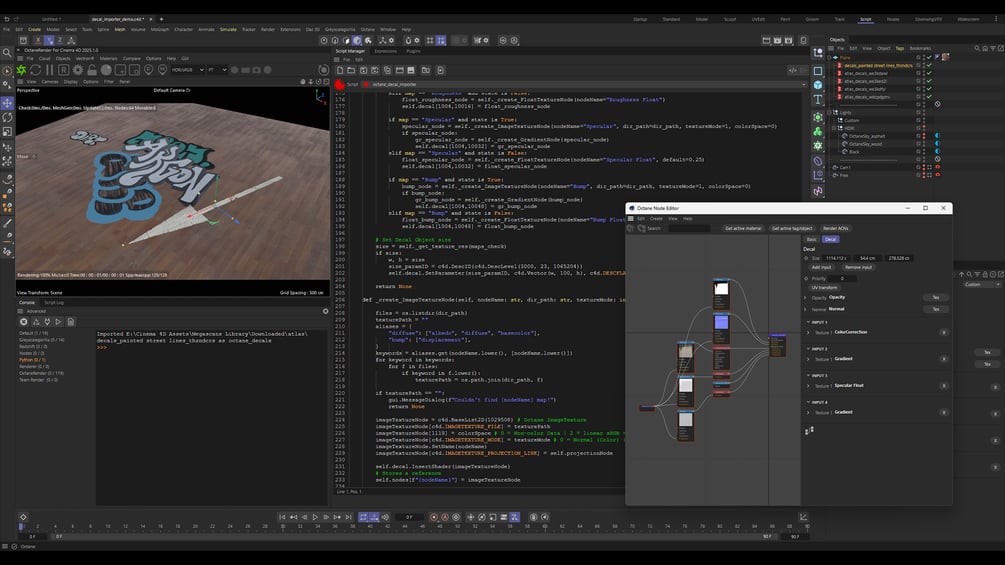Click the Console settings gear icon

click(x=326, y=310)
